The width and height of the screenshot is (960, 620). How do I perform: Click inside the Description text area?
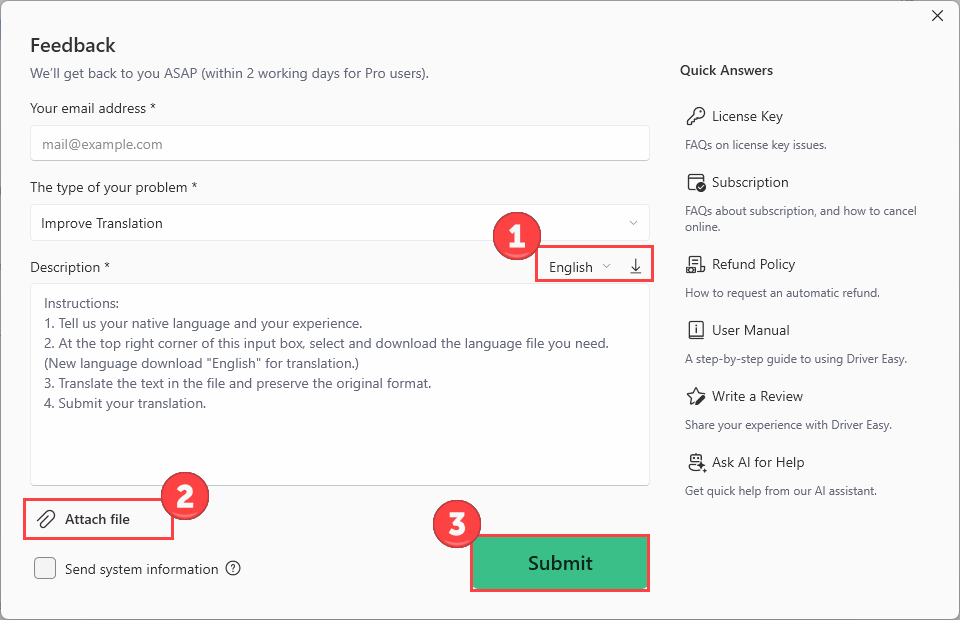click(339, 440)
